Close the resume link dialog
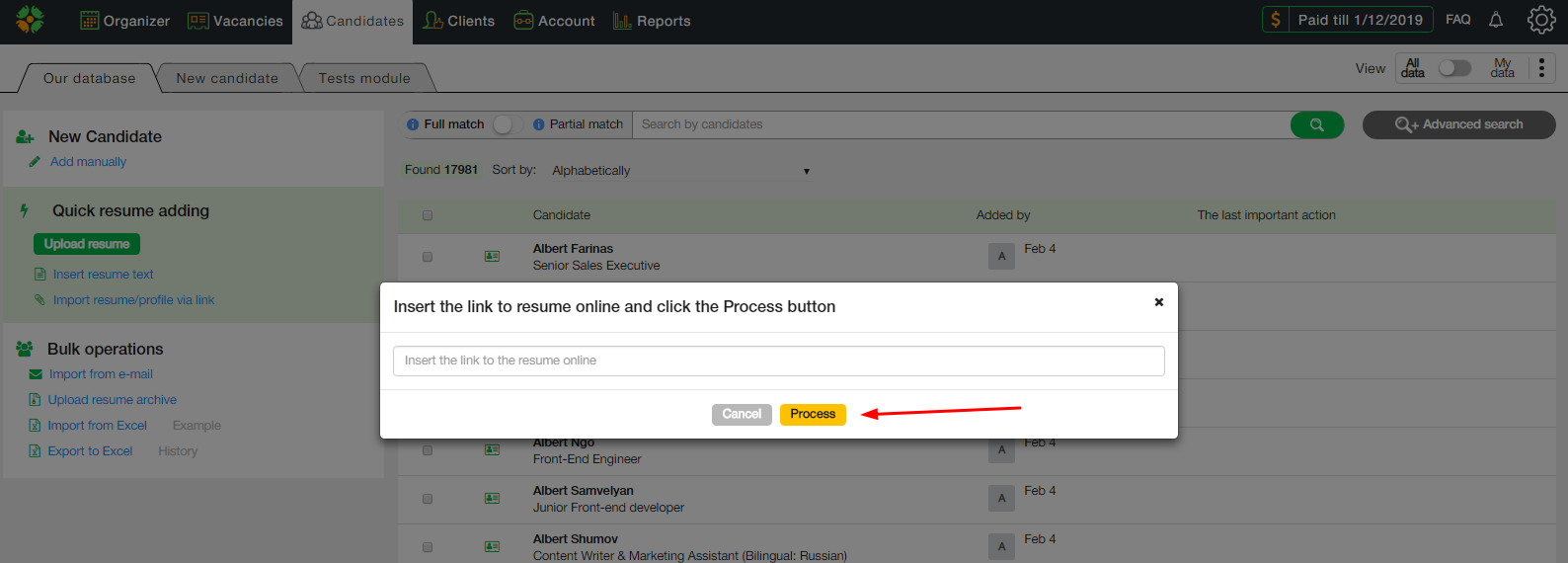The height and width of the screenshot is (563, 1568). 1159,302
